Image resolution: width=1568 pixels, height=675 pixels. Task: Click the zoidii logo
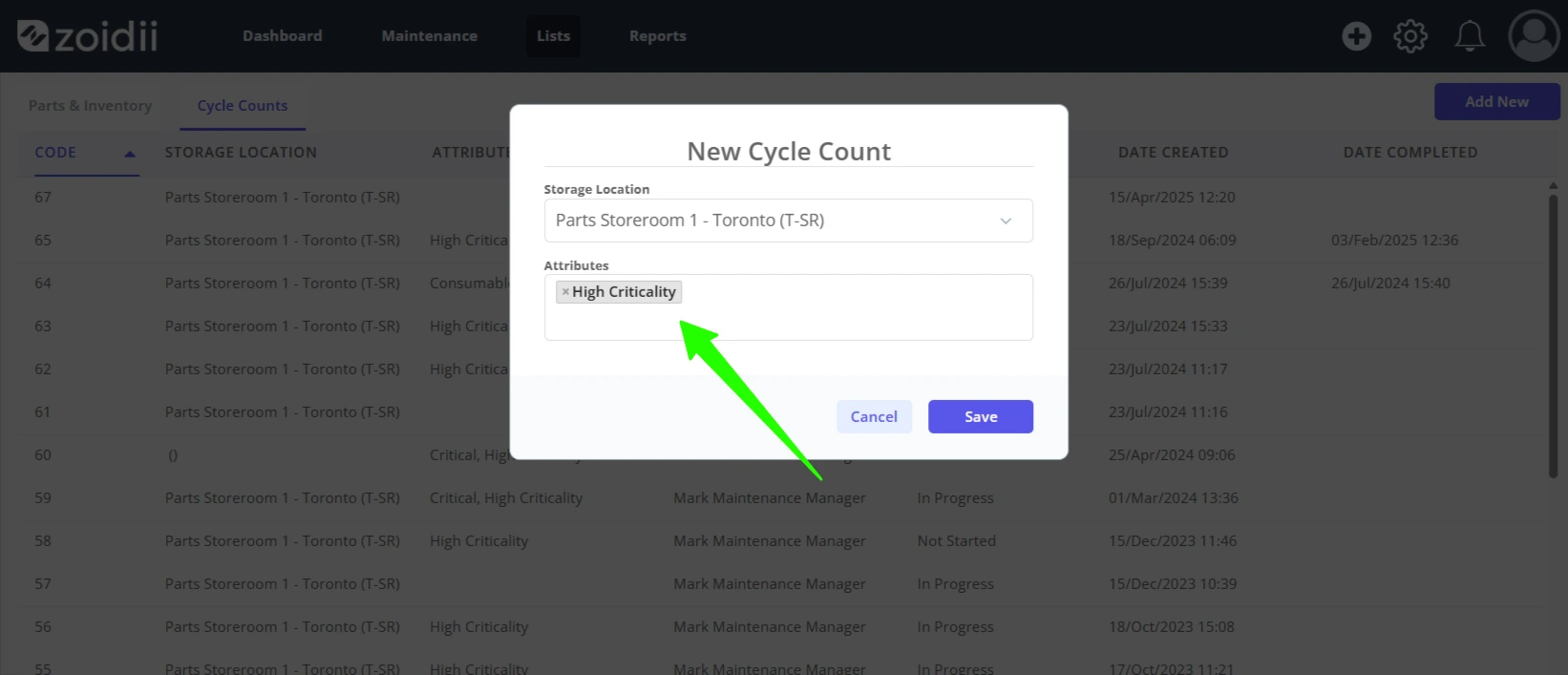(x=87, y=36)
